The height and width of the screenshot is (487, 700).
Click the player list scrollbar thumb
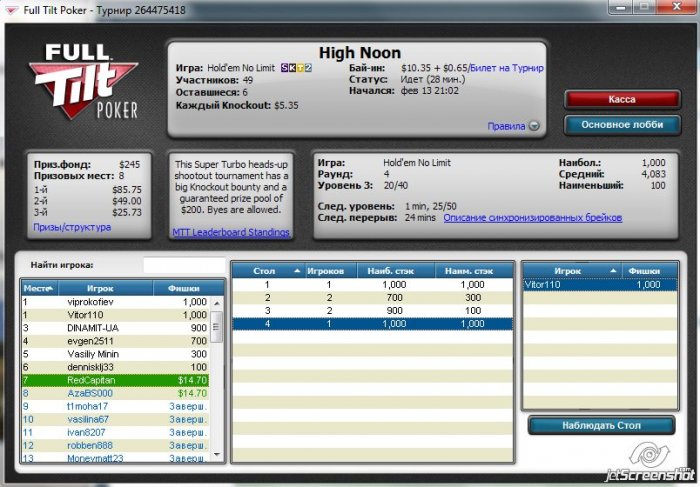[217, 327]
